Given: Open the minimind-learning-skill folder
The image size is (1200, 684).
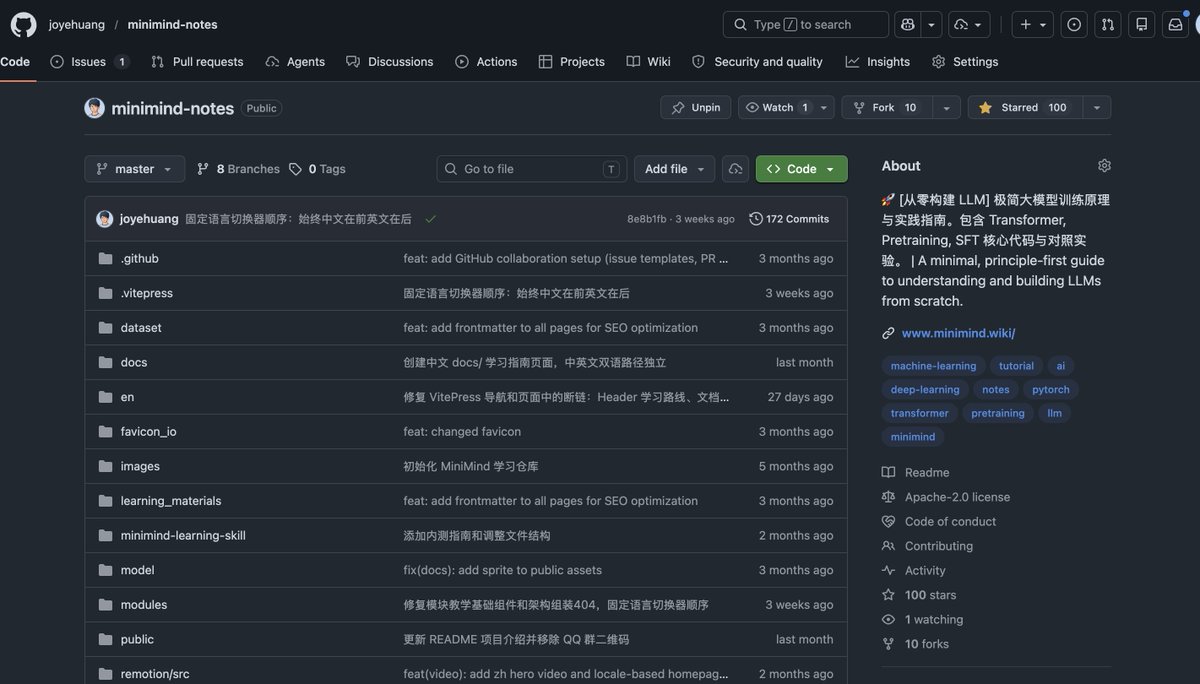Looking at the screenshot, I should click(x=183, y=536).
